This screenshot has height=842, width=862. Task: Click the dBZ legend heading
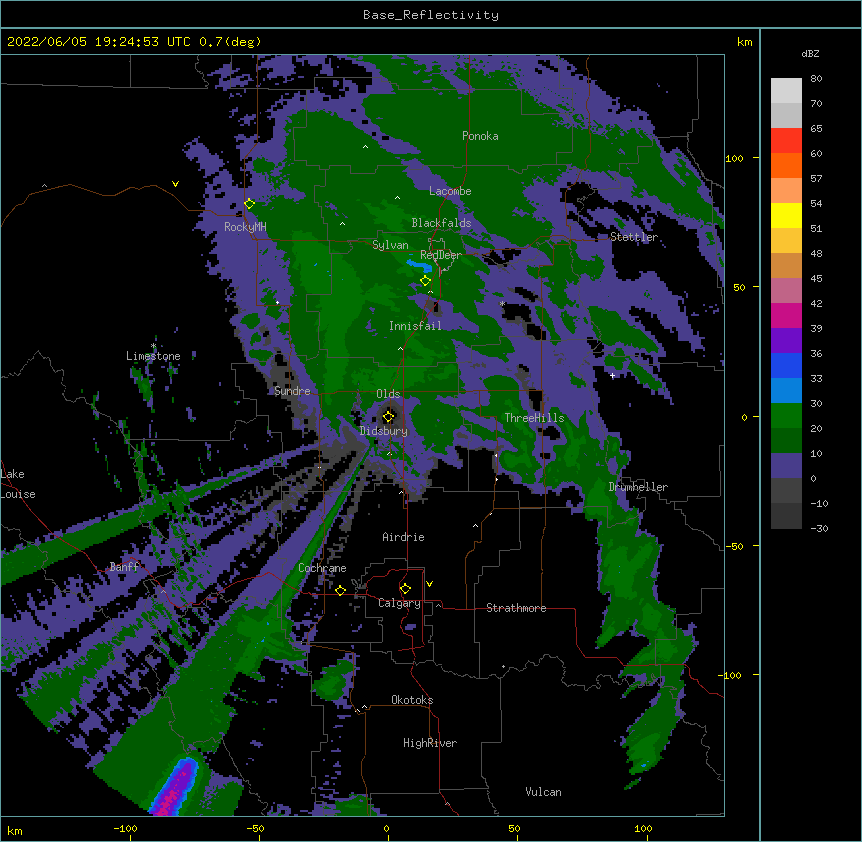(x=810, y=53)
